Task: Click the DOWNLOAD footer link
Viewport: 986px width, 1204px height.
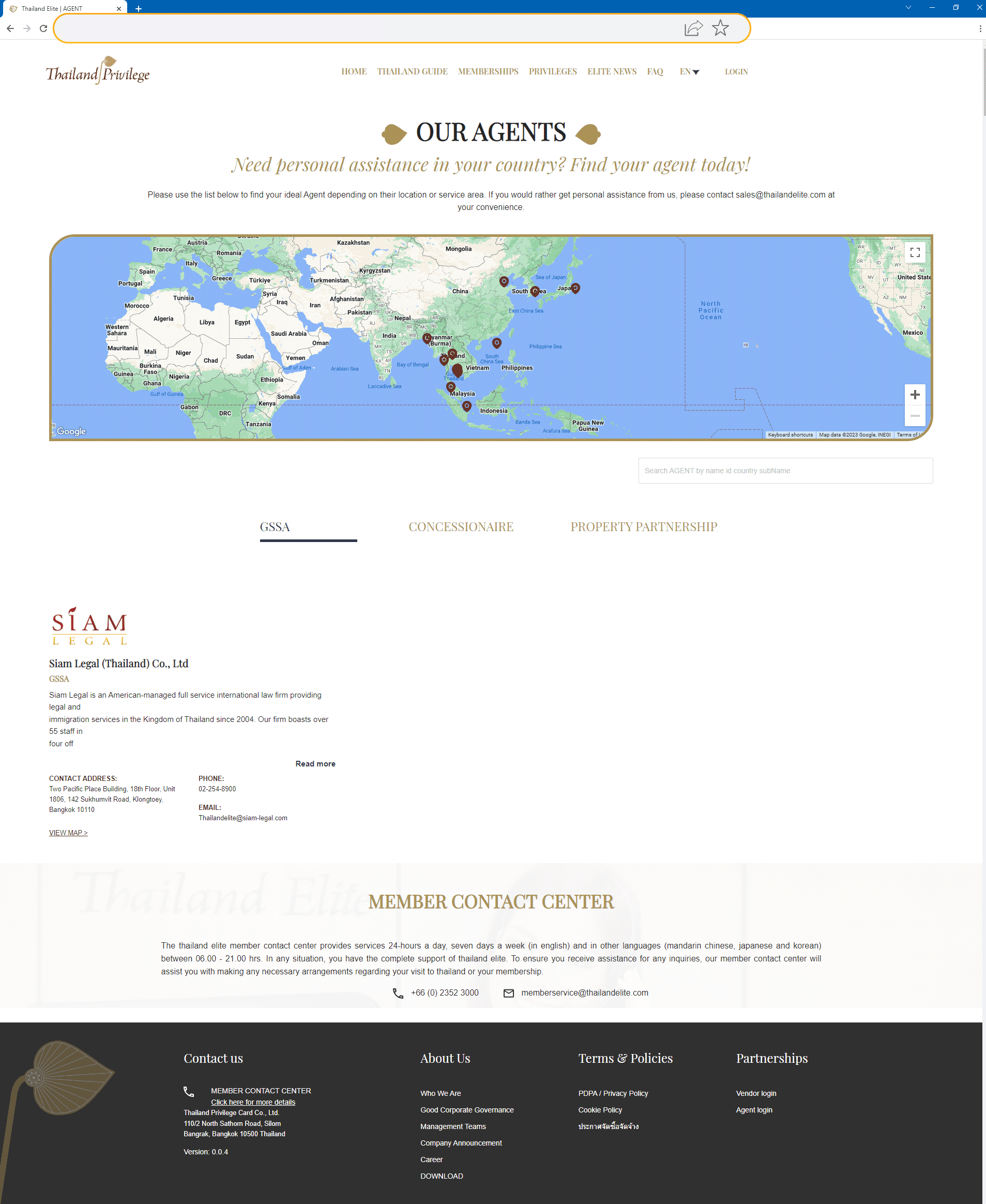Action: coord(442,1176)
